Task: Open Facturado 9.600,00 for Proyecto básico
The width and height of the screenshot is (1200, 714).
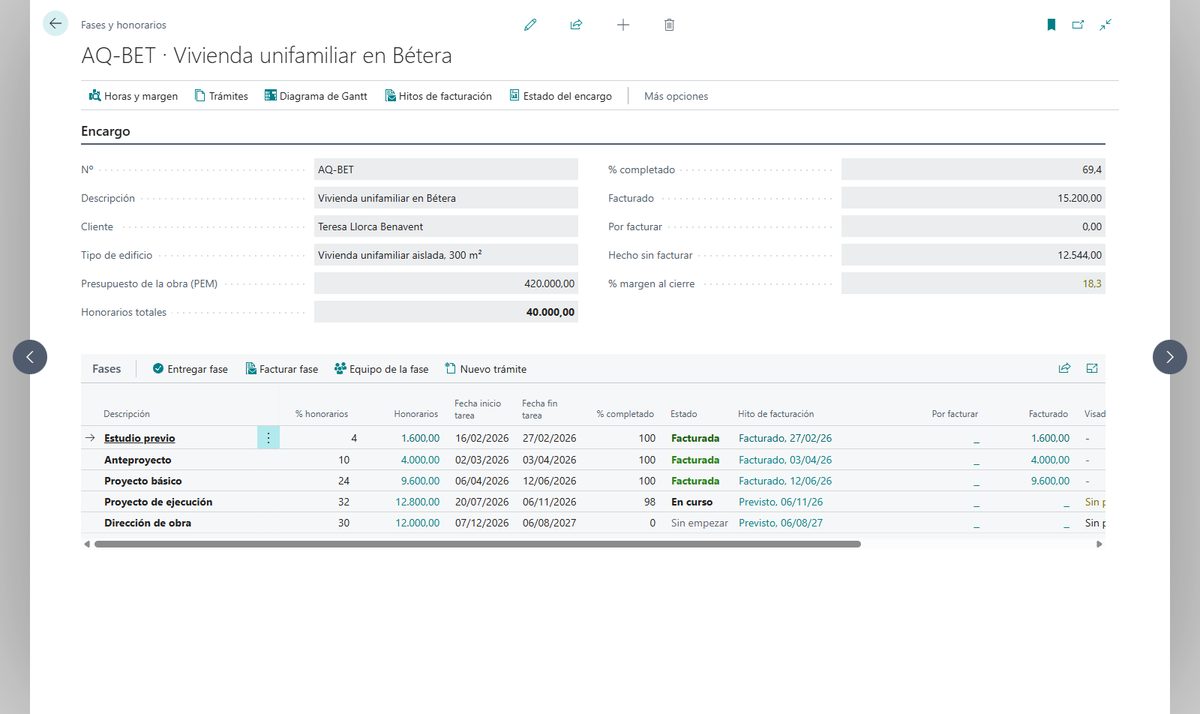Action: click(x=1049, y=481)
